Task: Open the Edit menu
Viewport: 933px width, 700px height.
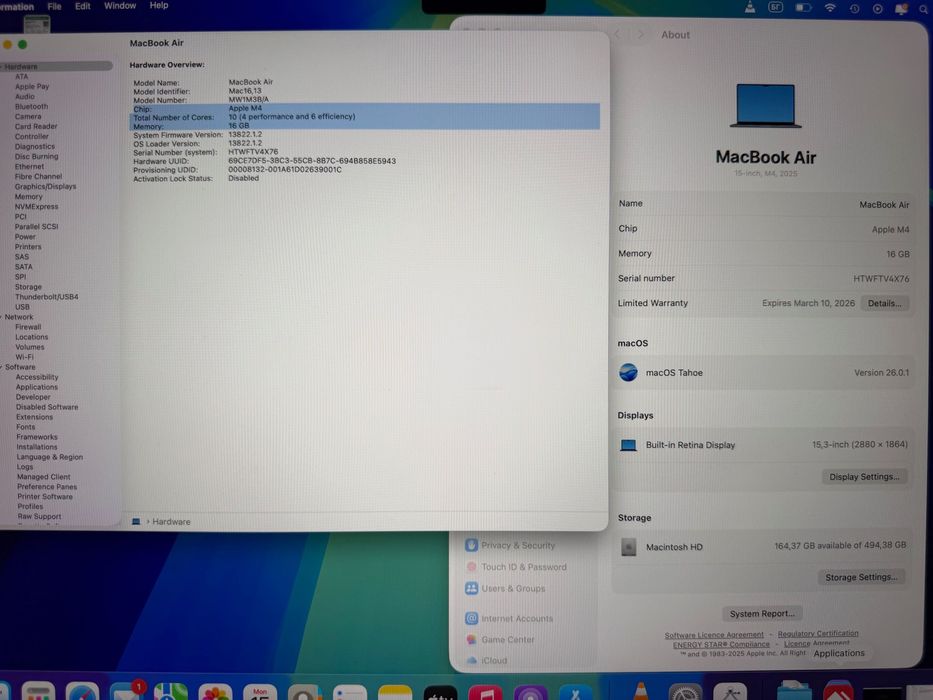Action: [83, 6]
